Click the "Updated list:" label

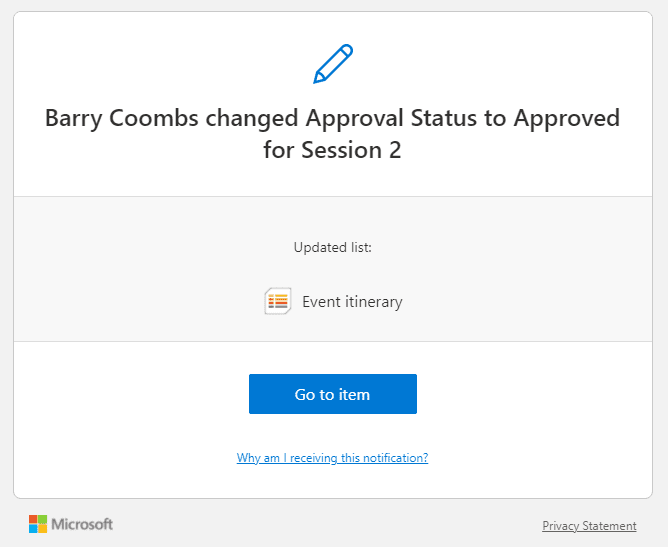(x=333, y=247)
